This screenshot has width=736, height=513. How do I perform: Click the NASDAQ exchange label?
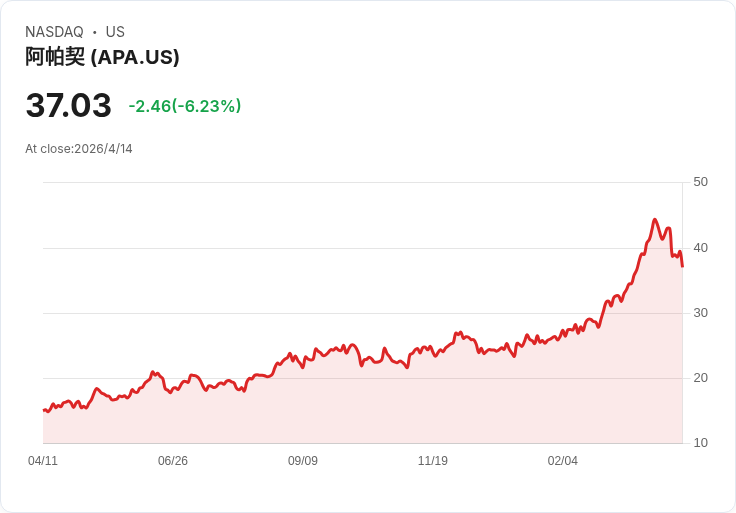(54, 32)
